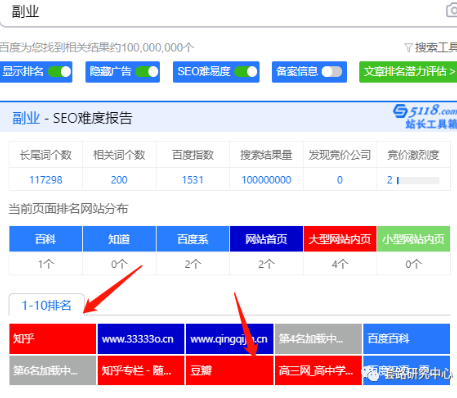
Task: Click the 长尾词个数 column header
Action: (46, 155)
